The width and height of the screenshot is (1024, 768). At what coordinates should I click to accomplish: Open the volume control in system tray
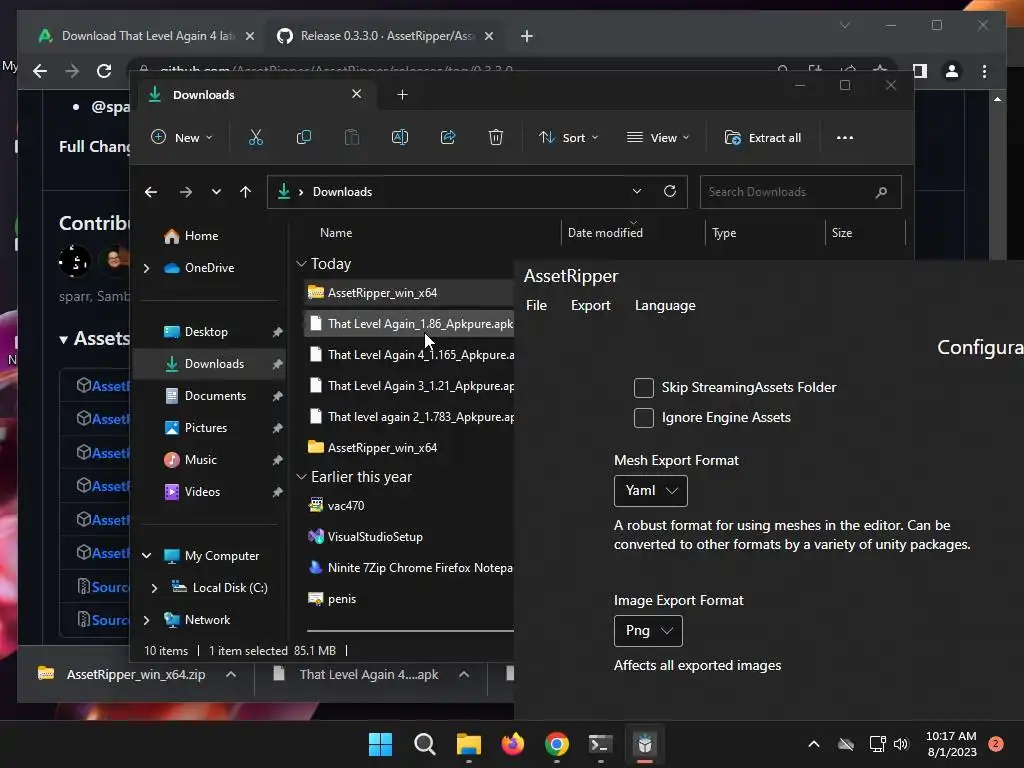[901, 744]
